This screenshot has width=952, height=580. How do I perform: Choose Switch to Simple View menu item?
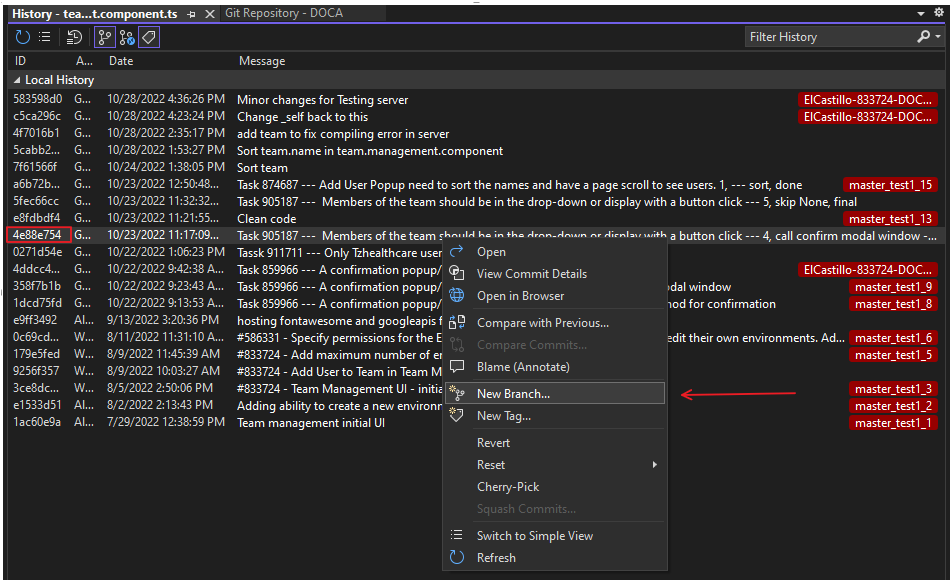coord(556,536)
